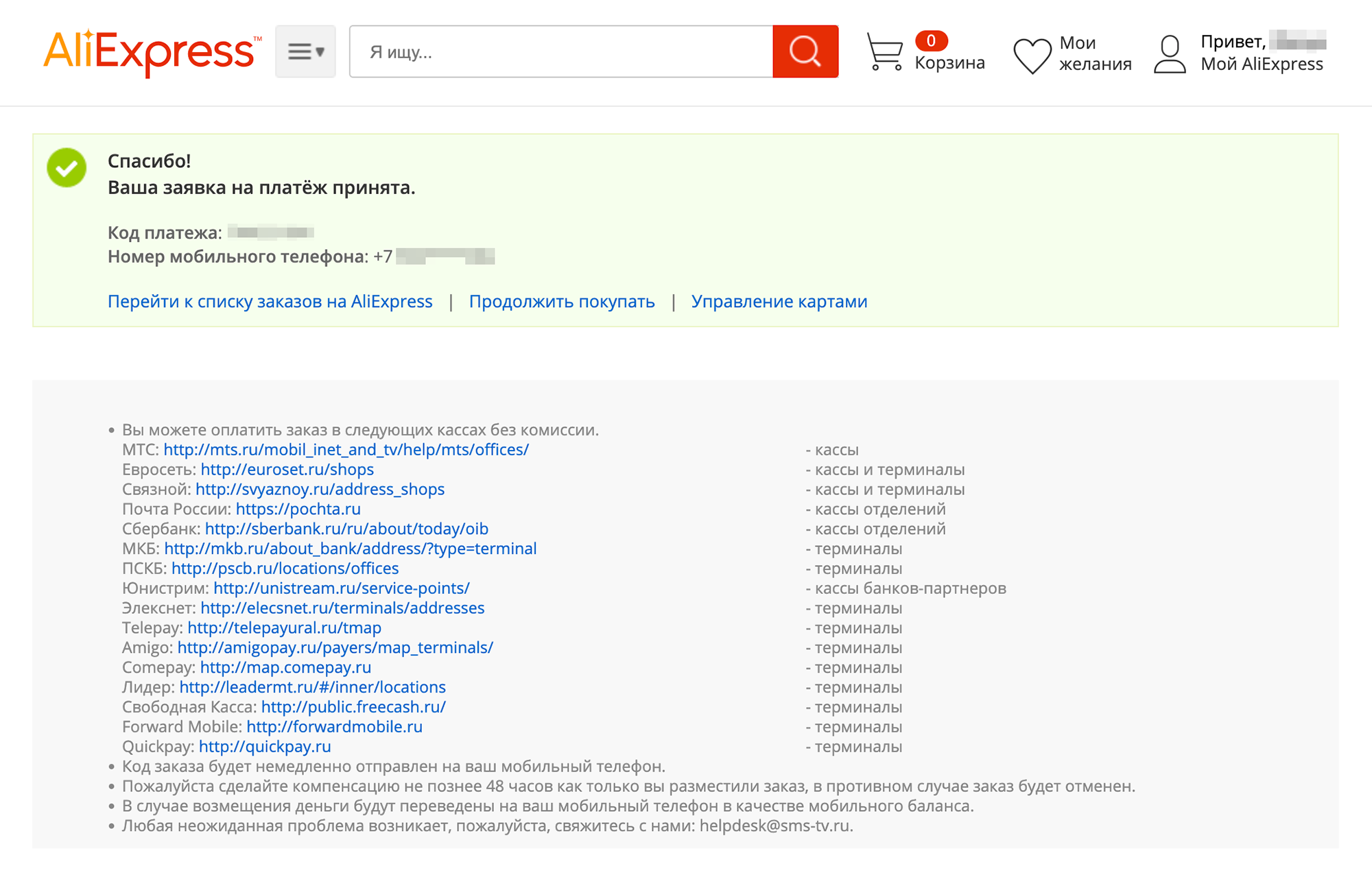The width and height of the screenshot is (1372, 886).
Task: Open the public.freecash.ru link
Action: (353, 707)
